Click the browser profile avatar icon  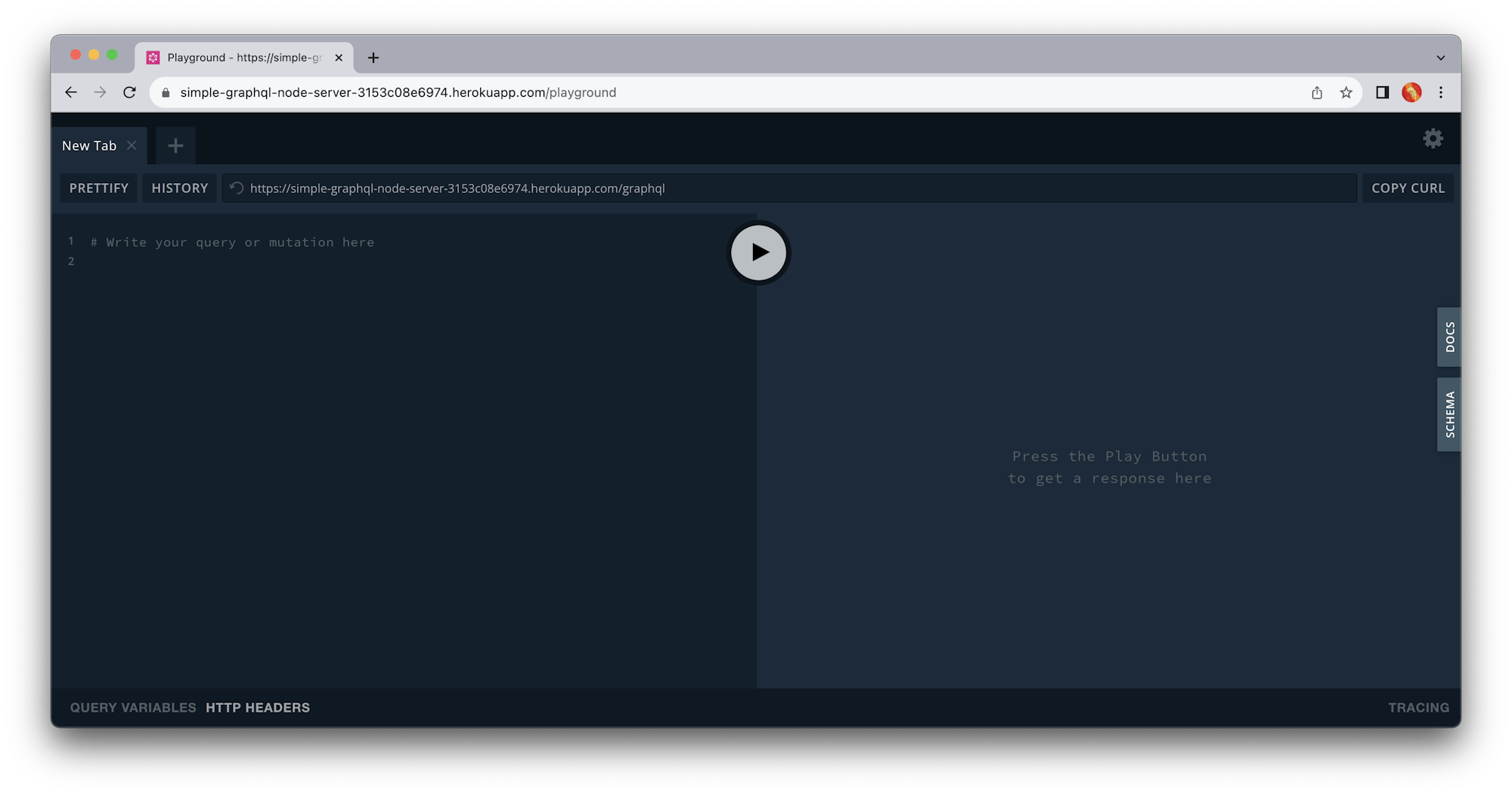(x=1411, y=92)
